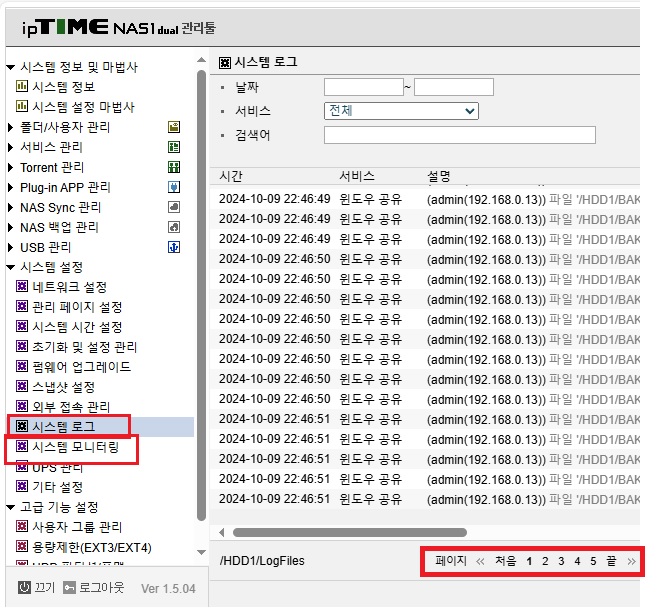Click the folder icon on 폴더/사용자 관리 row

coord(174,127)
